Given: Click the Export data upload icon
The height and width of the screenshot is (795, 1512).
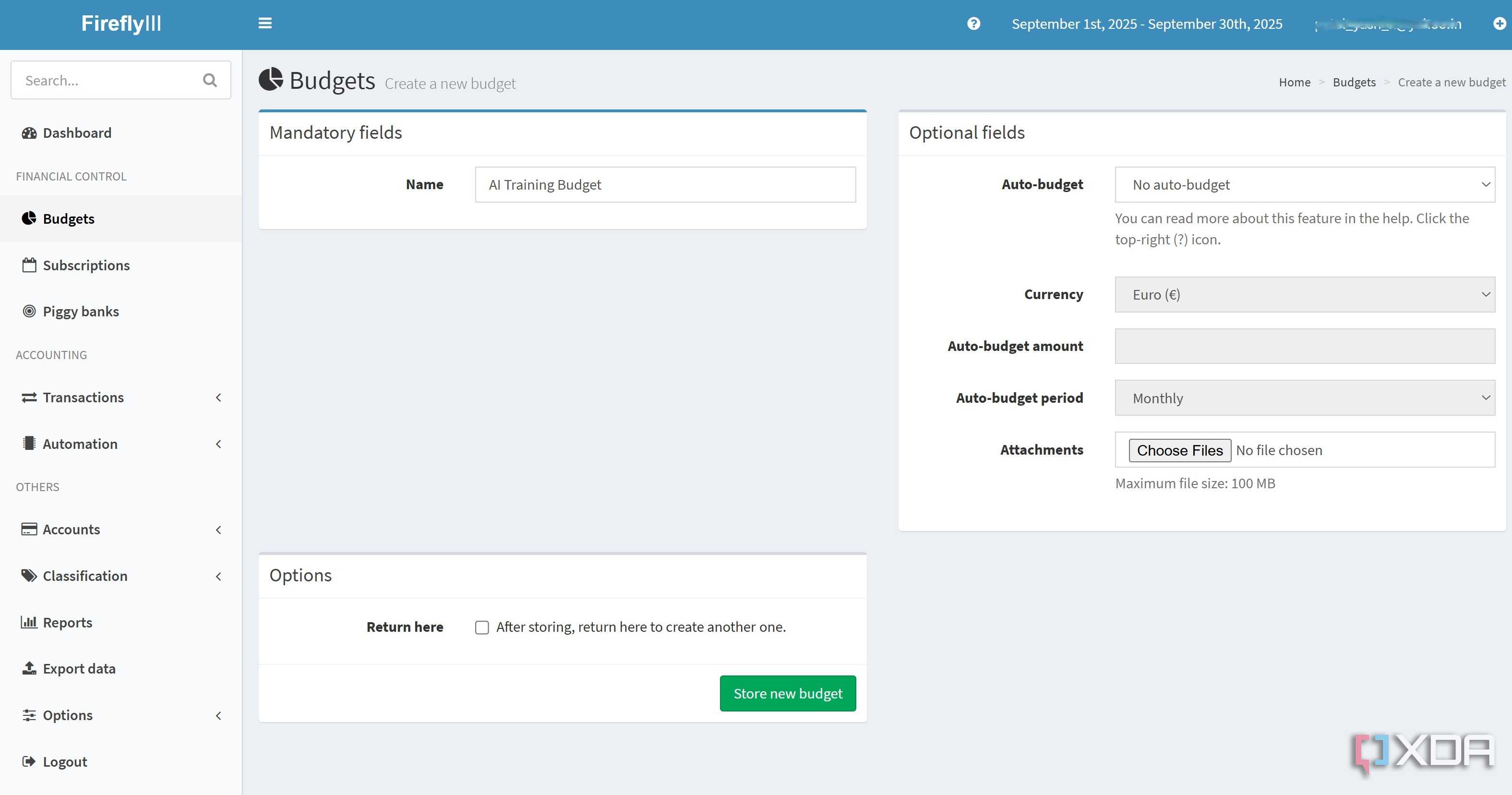Looking at the screenshot, I should [x=29, y=668].
